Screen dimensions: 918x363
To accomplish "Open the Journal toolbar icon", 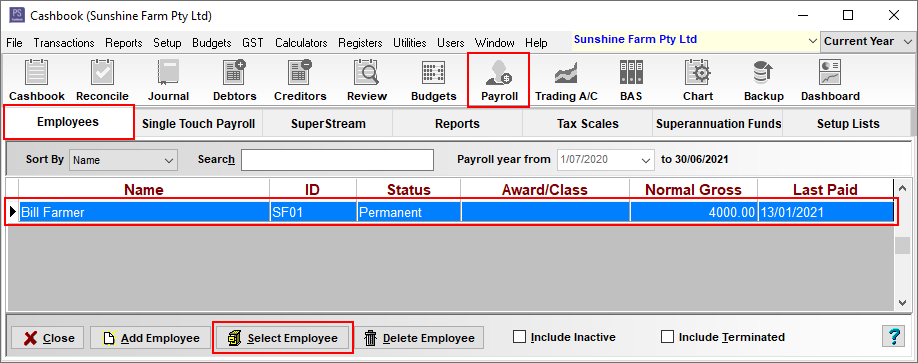I will (168, 80).
